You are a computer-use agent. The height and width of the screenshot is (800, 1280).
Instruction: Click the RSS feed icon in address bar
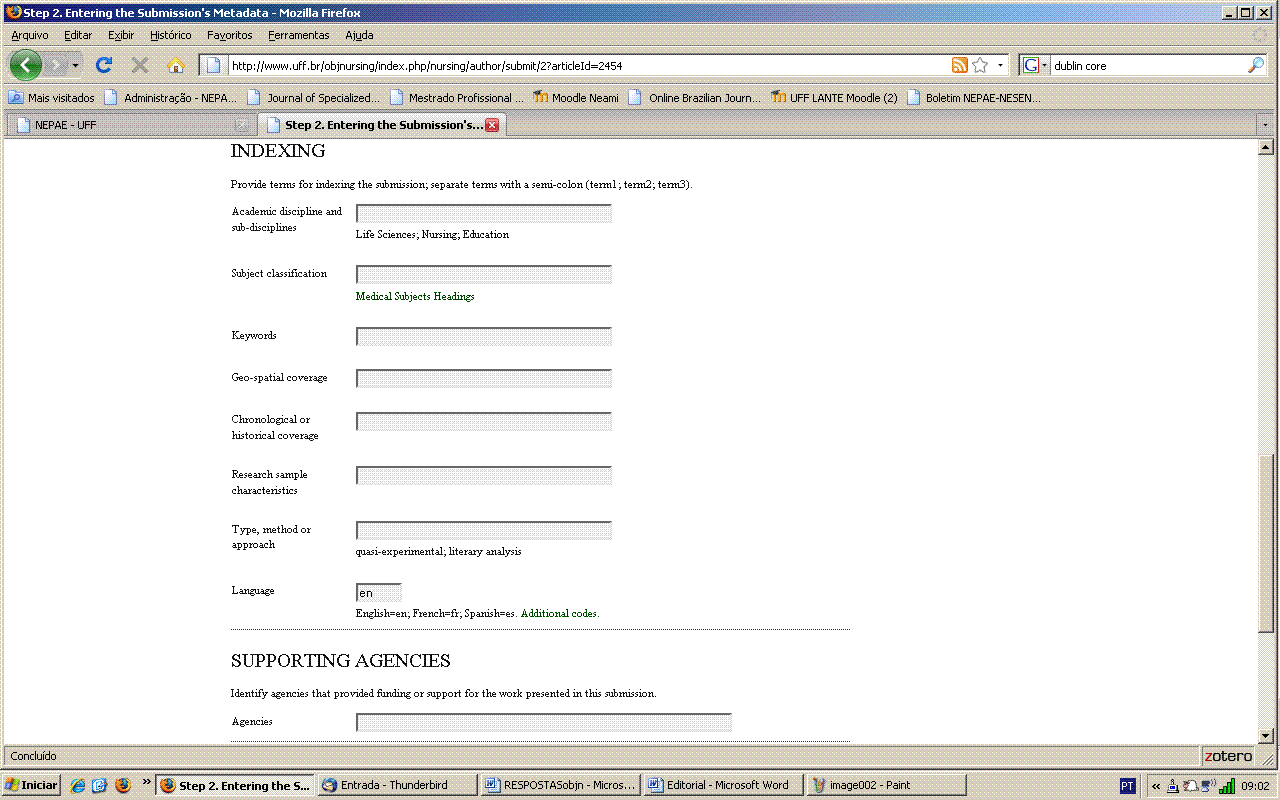(x=959, y=65)
